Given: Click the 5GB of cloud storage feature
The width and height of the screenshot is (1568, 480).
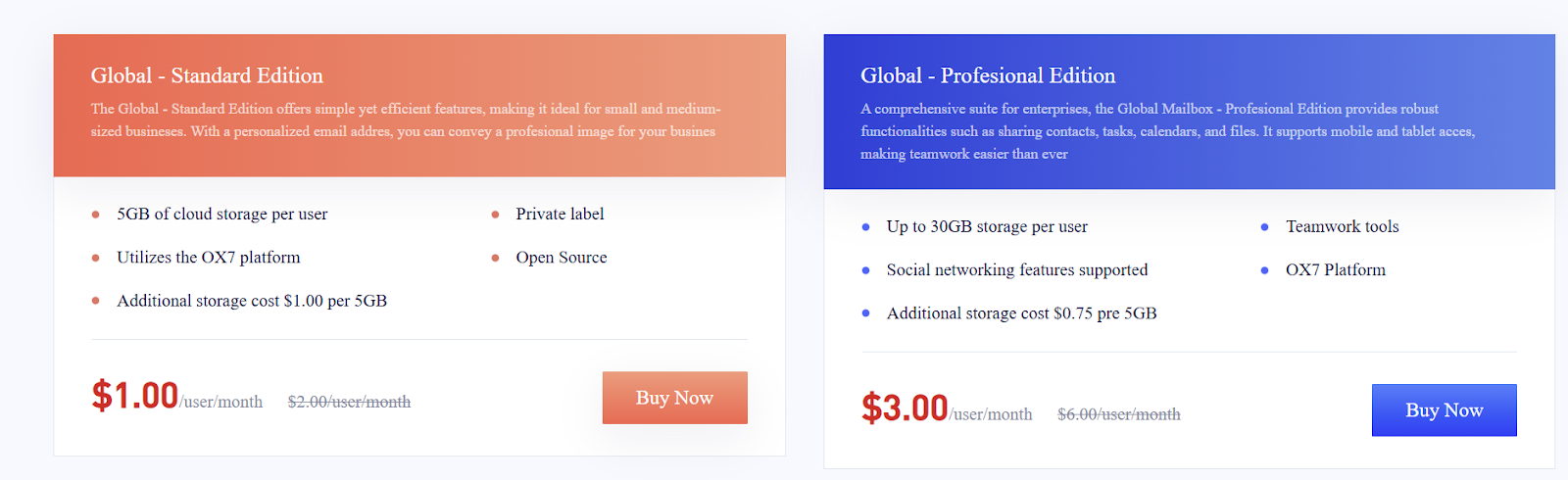Looking at the screenshot, I should pos(221,214).
